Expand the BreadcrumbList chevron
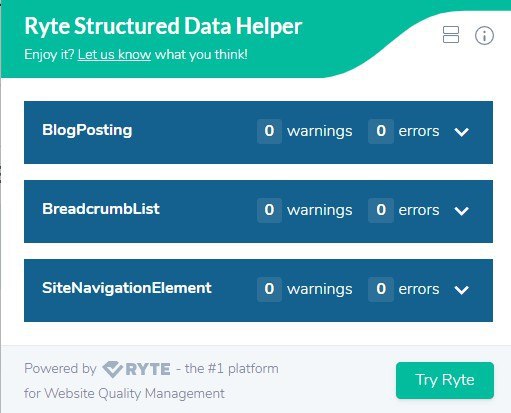 pos(462,211)
